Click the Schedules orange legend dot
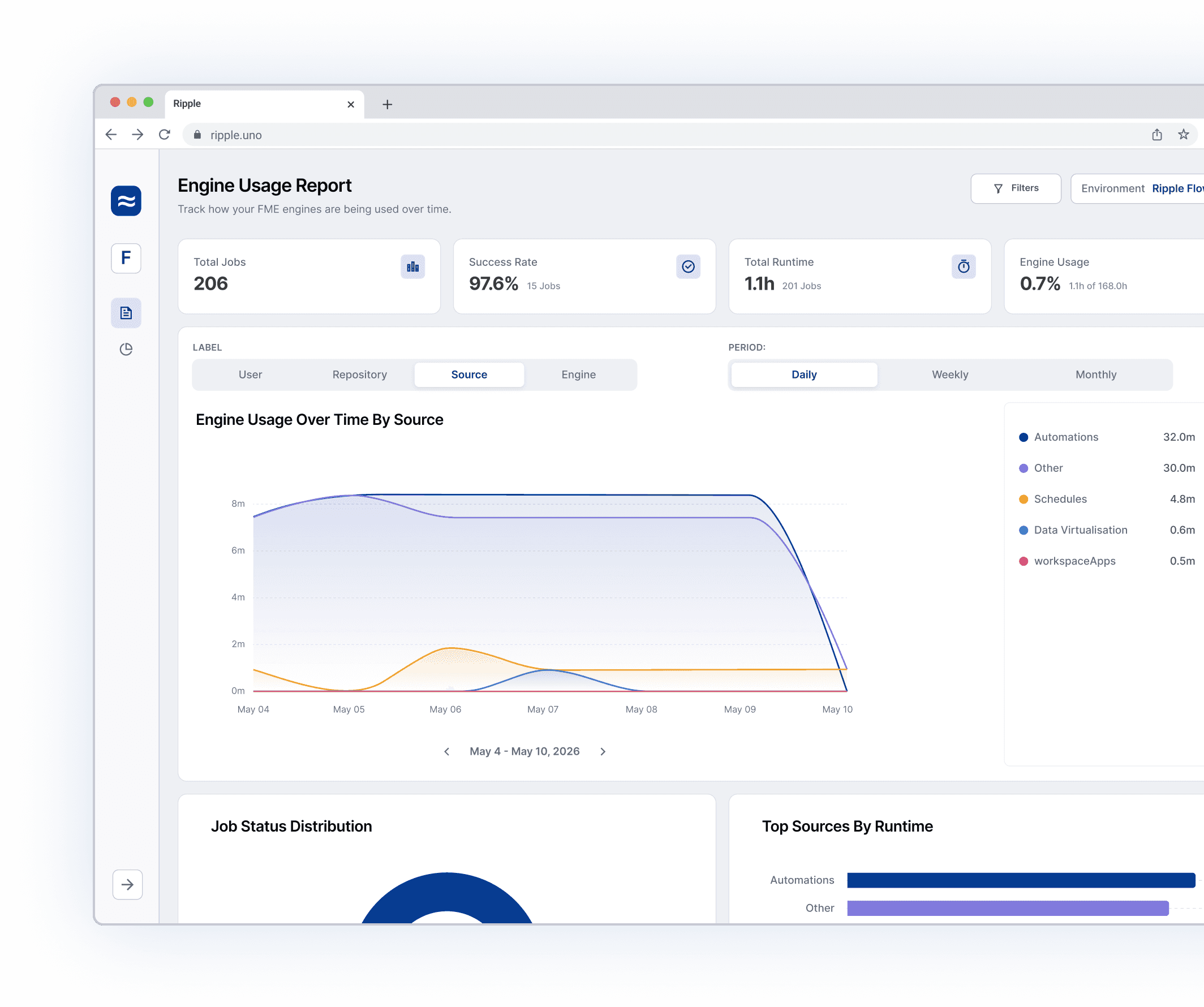The image size is (1204, 1007). click(x=1024, y=499)
